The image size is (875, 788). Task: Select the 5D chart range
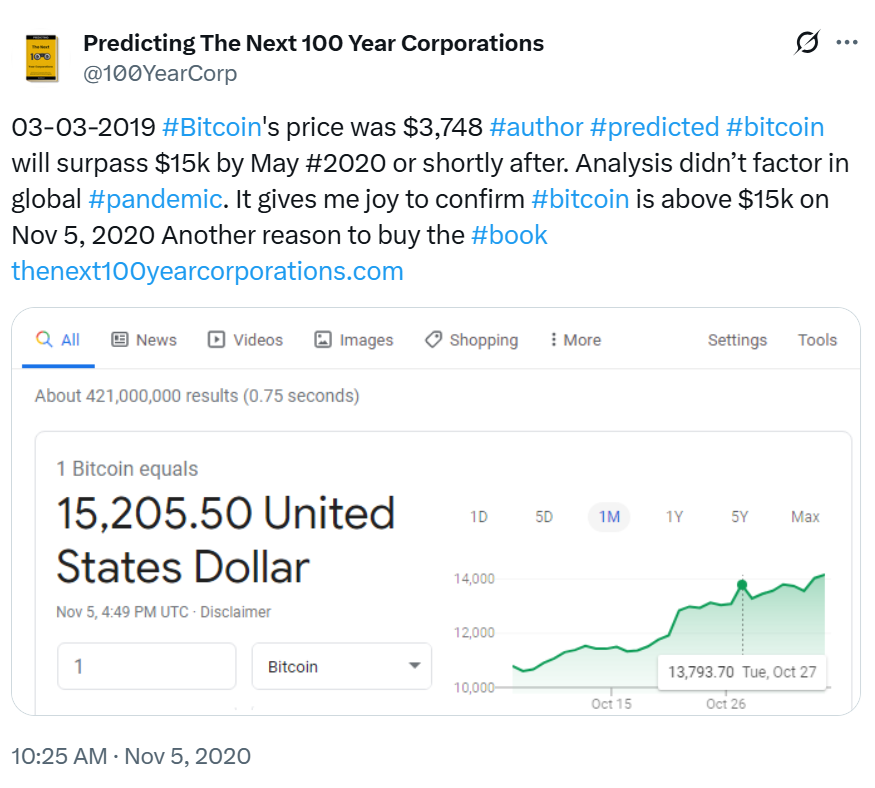[544, 517]
